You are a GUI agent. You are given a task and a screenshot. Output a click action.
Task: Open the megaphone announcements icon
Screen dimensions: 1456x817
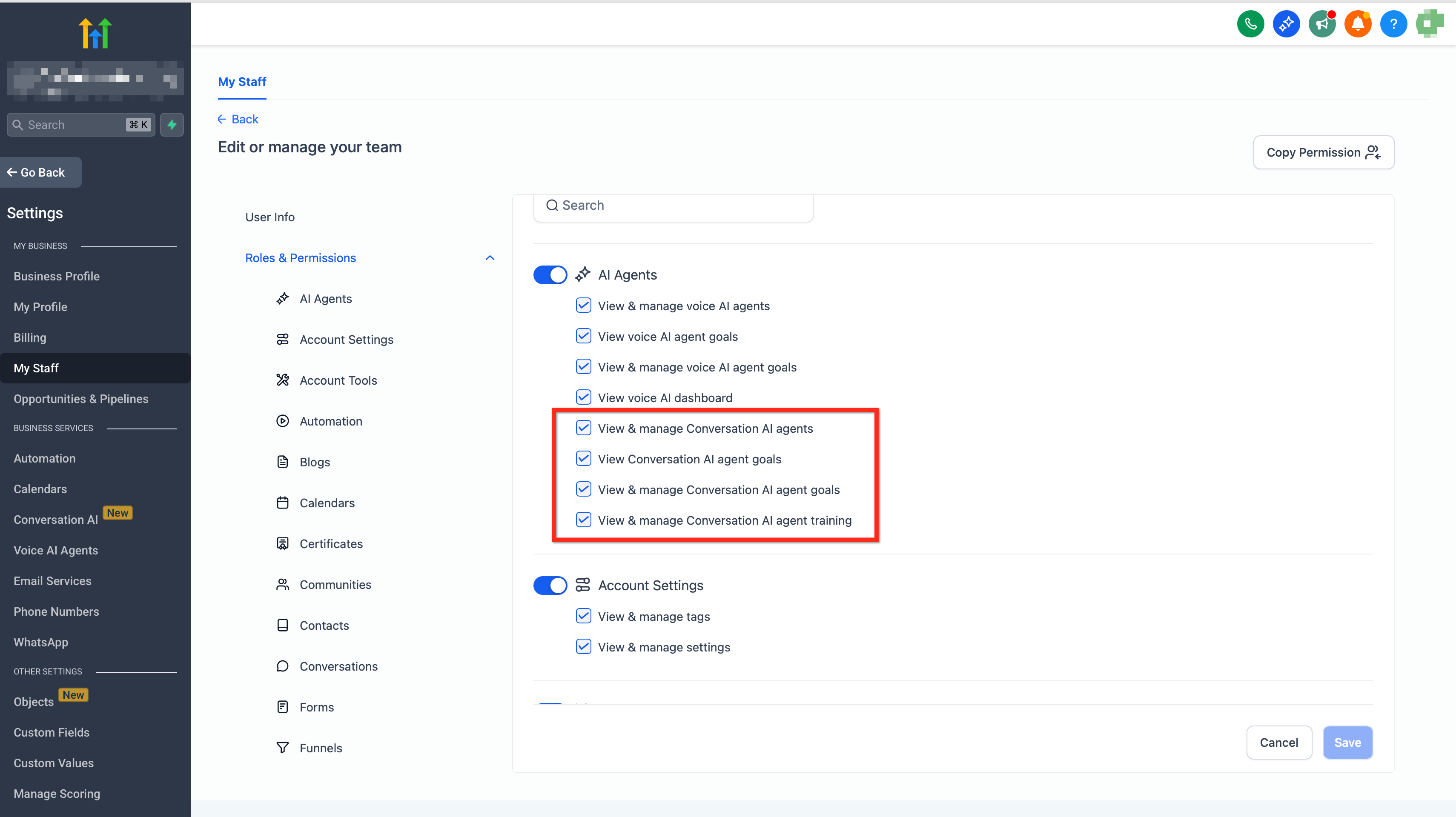(1321, 24)
